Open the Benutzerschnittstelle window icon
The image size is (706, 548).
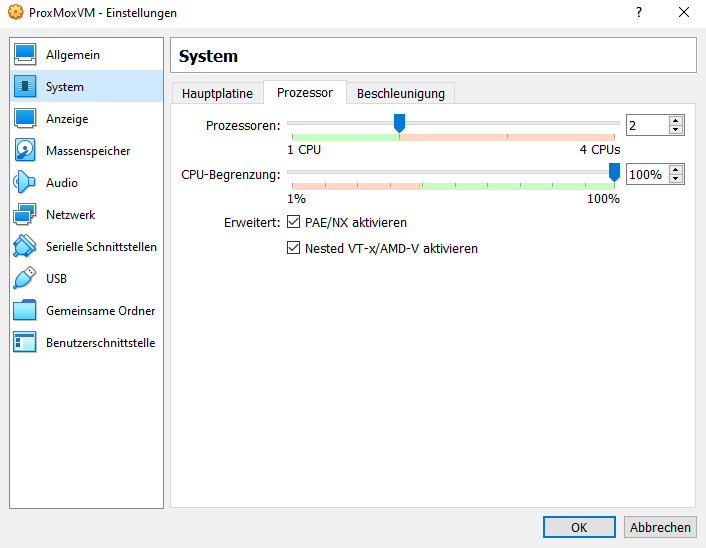25,342
